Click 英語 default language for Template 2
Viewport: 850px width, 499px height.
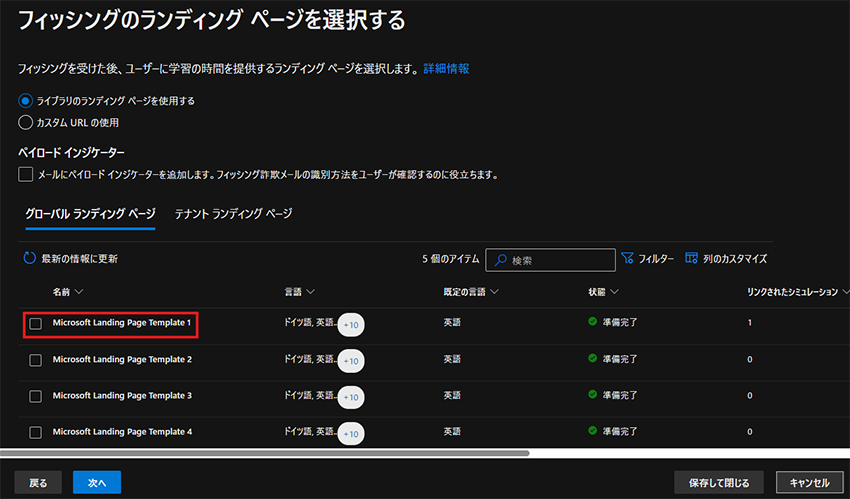pyautogui.click(x=452, y=359)
